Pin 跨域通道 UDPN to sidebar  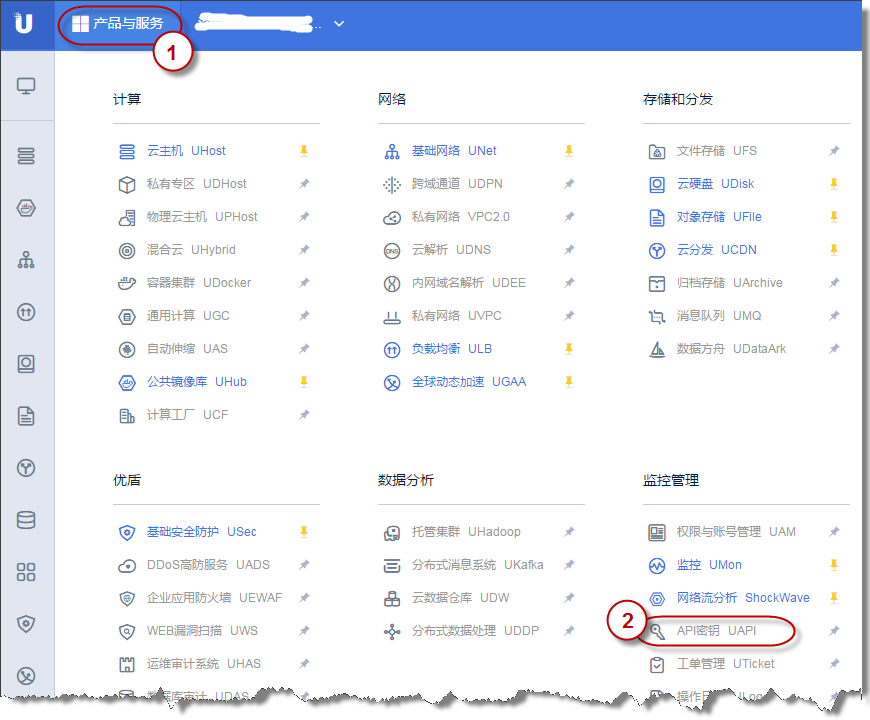point(569,184)
